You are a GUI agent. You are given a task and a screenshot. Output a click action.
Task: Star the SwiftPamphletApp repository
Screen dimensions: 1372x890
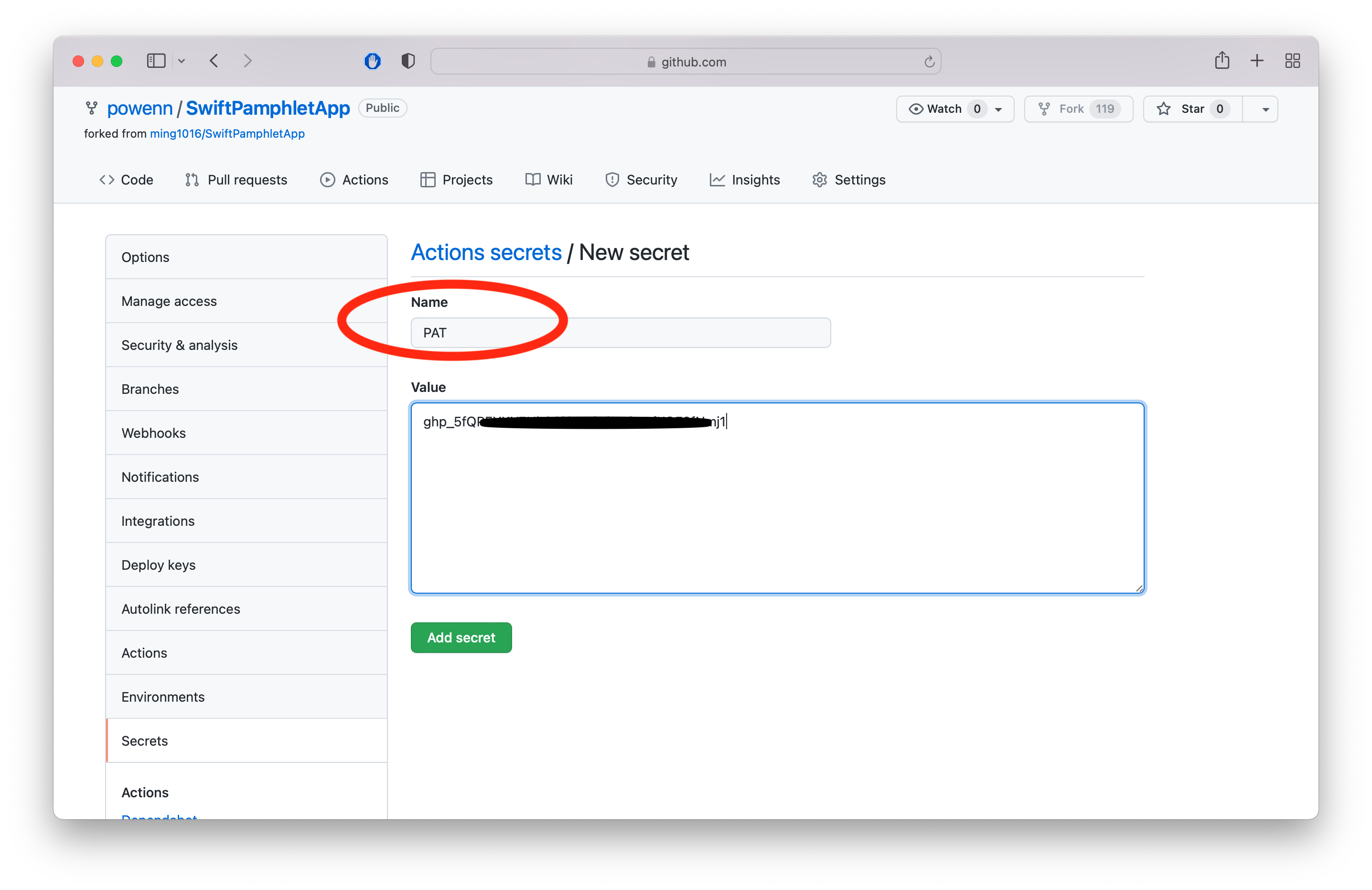(1191, 109)
